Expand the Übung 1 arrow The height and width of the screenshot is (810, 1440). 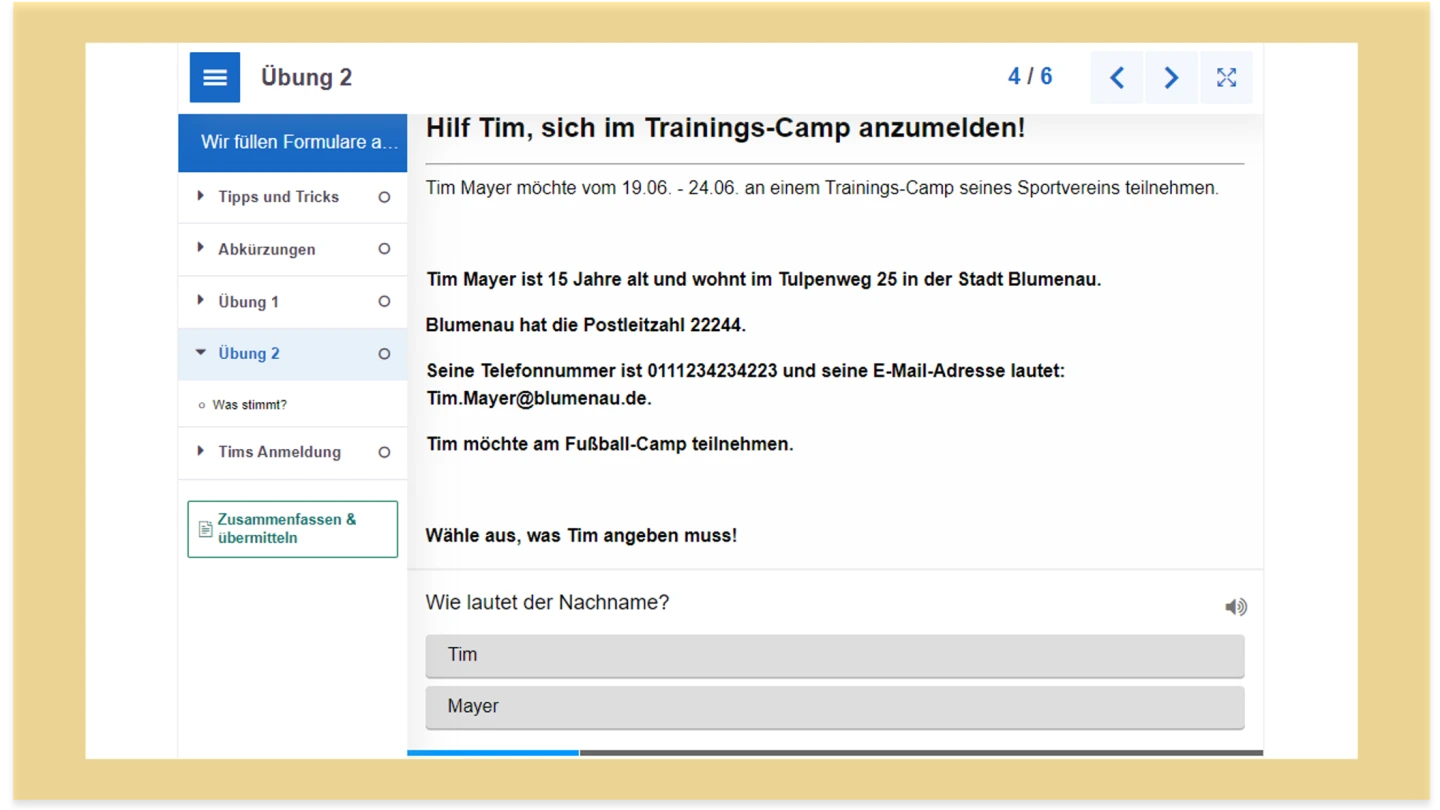click(201, 301)
